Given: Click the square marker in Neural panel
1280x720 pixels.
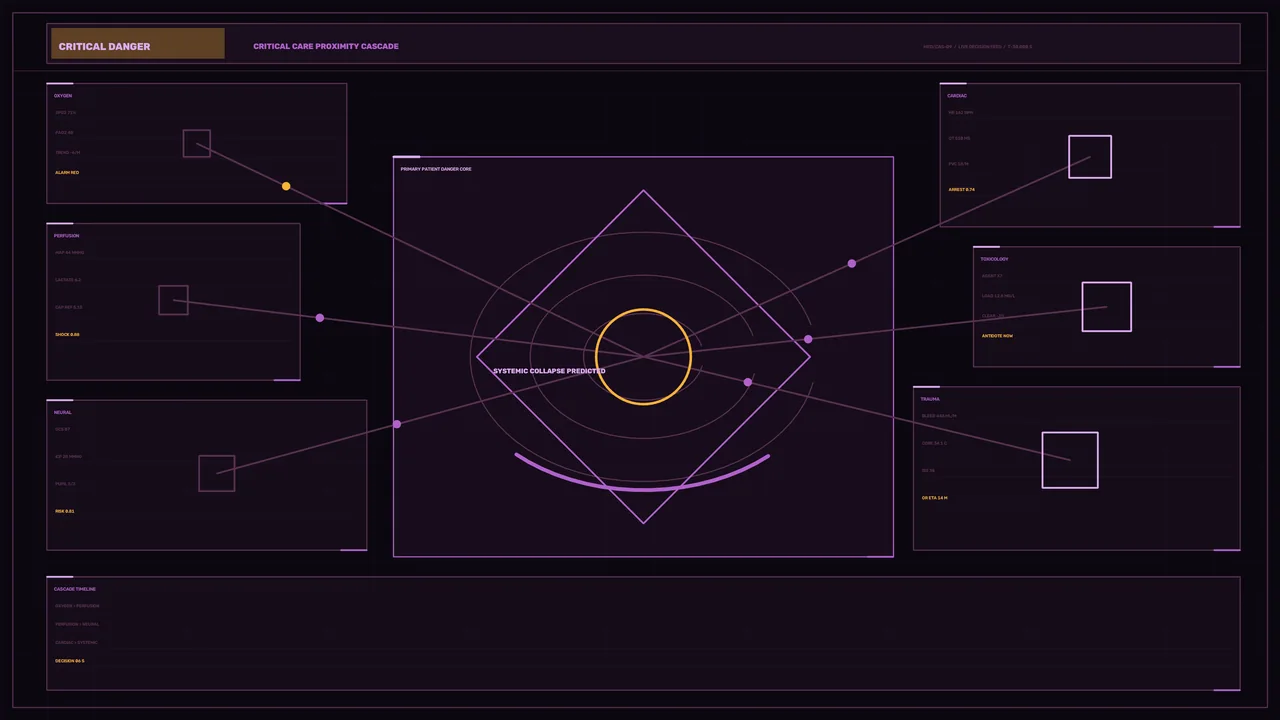Looking at the screenshot, I should pos(217,473).
